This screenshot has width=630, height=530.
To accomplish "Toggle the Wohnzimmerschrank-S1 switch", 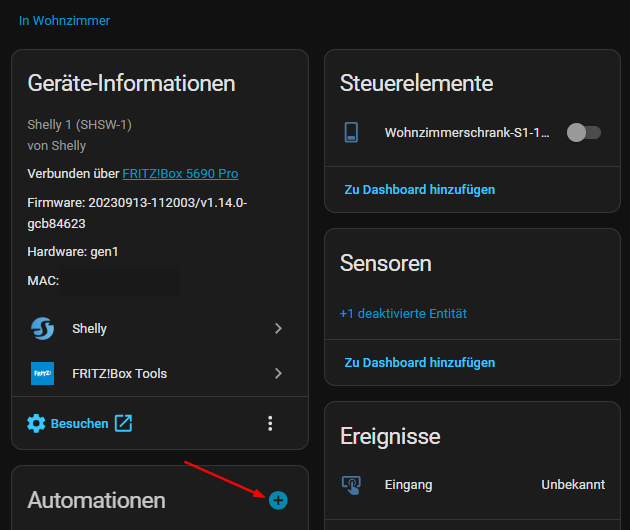I will tap(583, 132).
